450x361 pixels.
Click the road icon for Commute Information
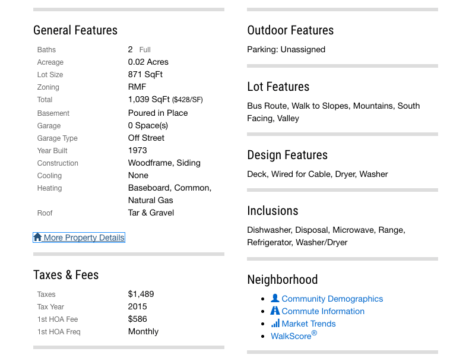click(275, 311)
